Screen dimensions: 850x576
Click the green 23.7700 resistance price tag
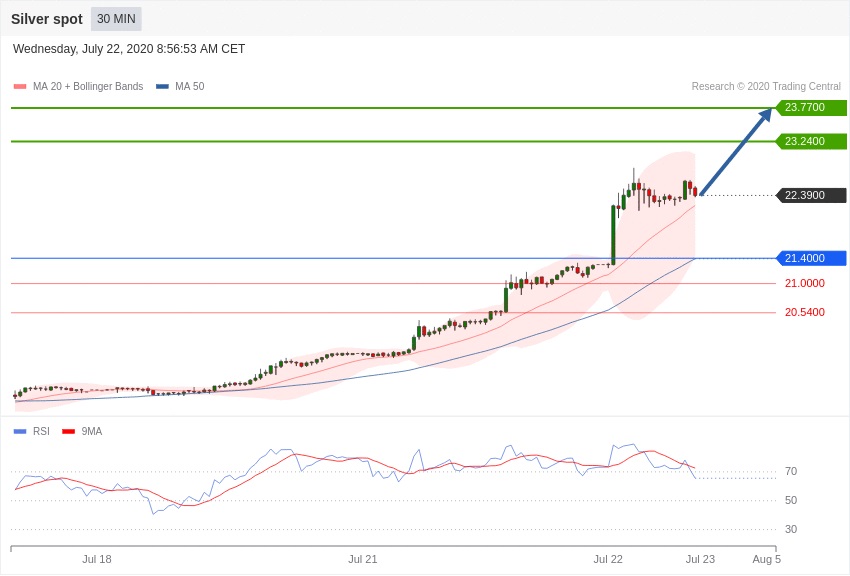click(810, 108)
